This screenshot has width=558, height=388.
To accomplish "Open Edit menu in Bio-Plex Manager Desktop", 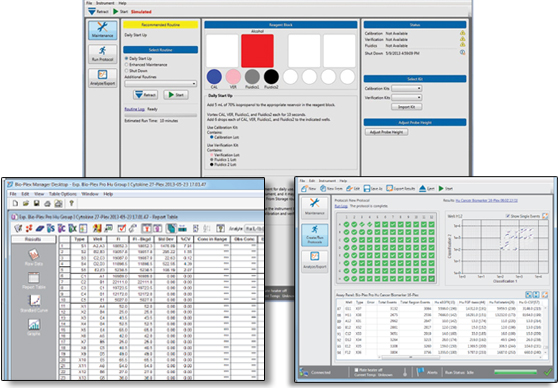I will coord(25,194).
